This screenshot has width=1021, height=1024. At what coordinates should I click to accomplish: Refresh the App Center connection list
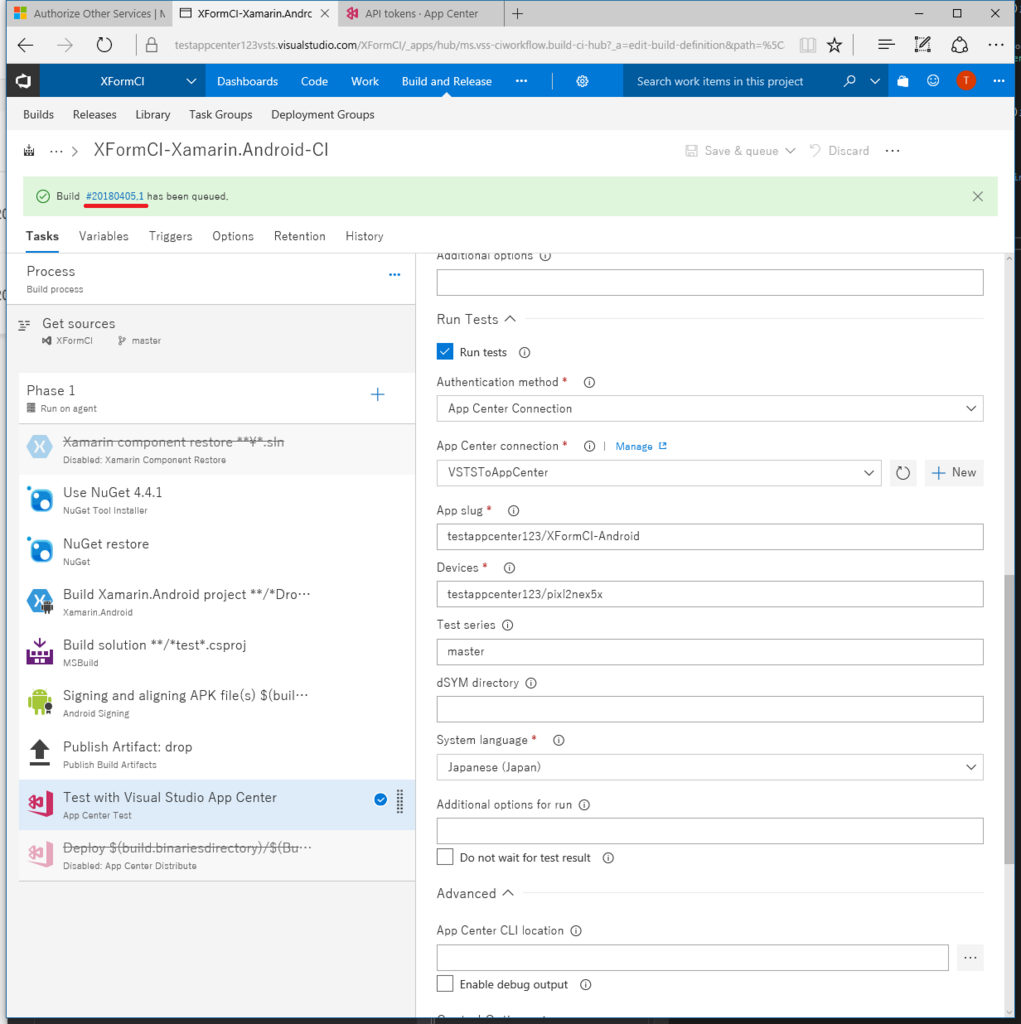903,473
